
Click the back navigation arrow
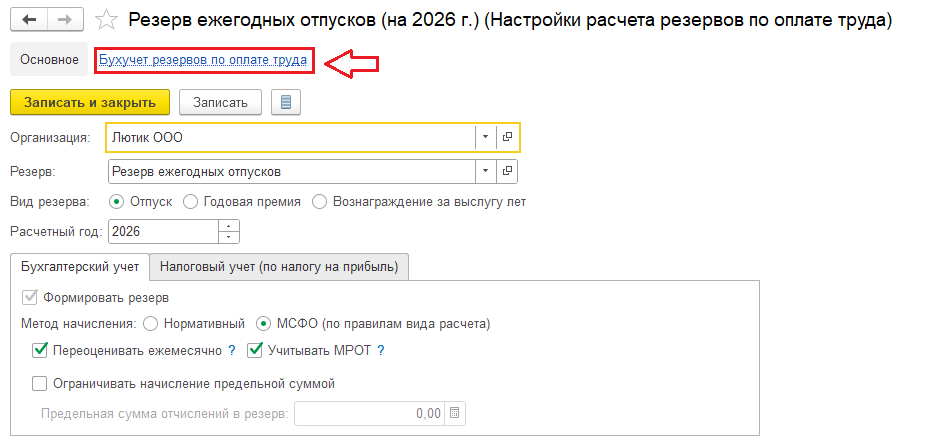point(30,20)
